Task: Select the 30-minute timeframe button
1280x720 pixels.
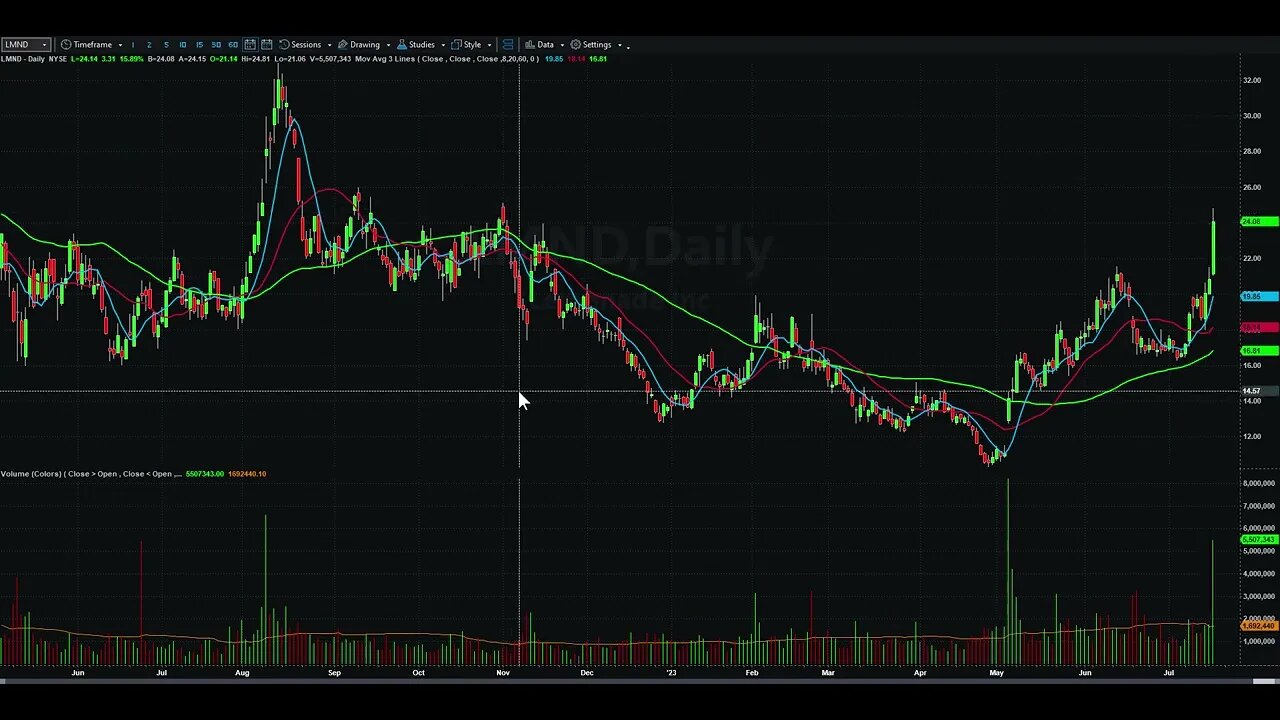Action: pos(216,45)
